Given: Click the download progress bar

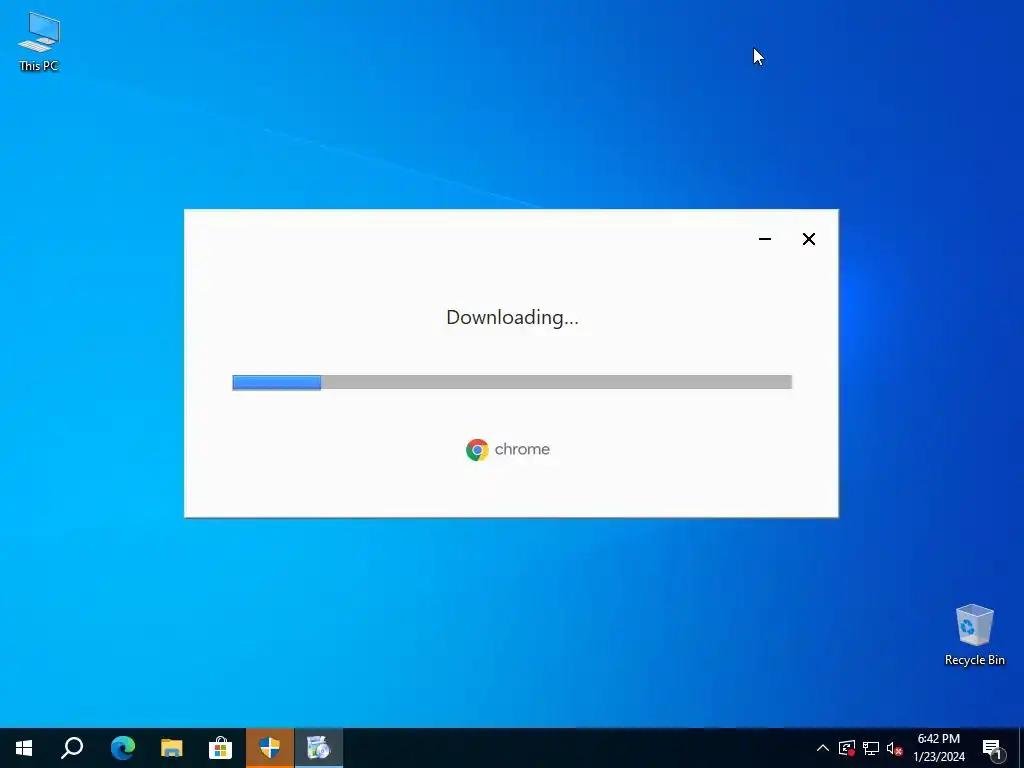Looking at the screenshot, I should [512, 382].
